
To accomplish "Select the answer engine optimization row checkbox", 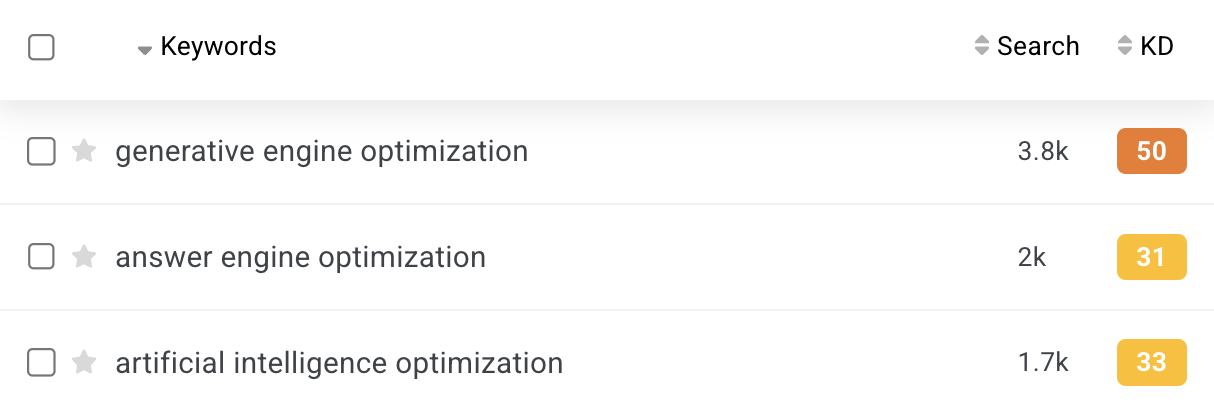I will coord(41,257).
